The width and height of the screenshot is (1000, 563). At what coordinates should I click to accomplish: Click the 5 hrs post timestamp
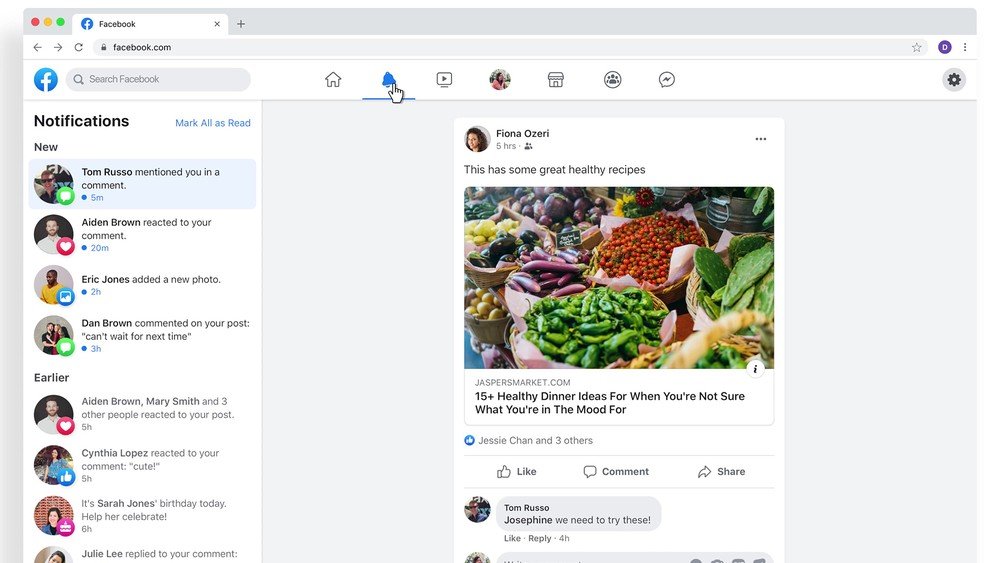tap(506, 146)
